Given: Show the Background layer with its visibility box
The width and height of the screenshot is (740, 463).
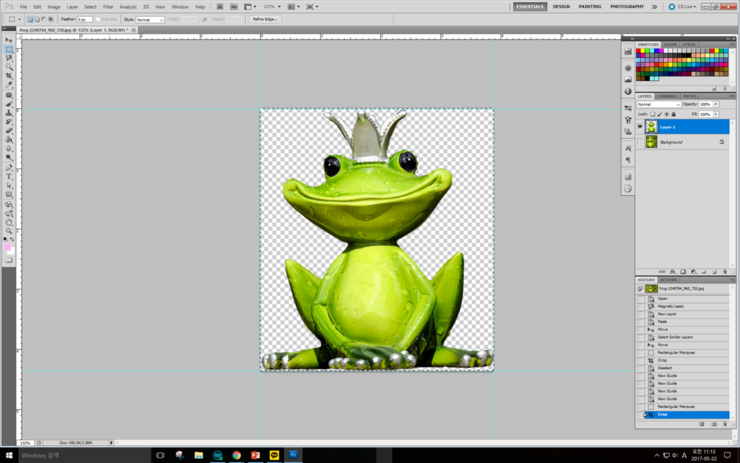Looking at the screenshot, I should tap(641, 142).
